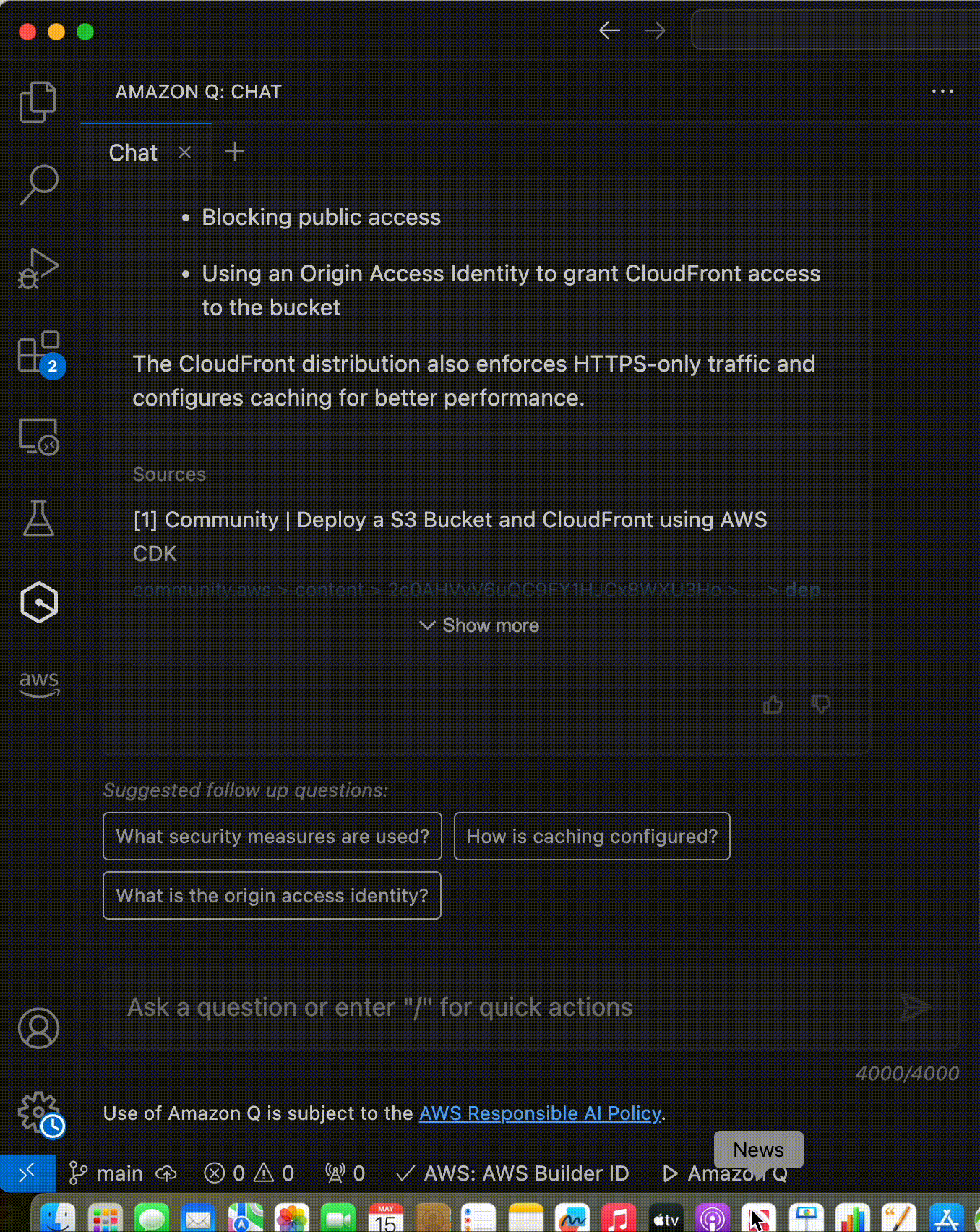The width and height of the screenshot is (980, 1232).
Task: Open the Extensions view showing 2 updates
Action: (38, 354)
